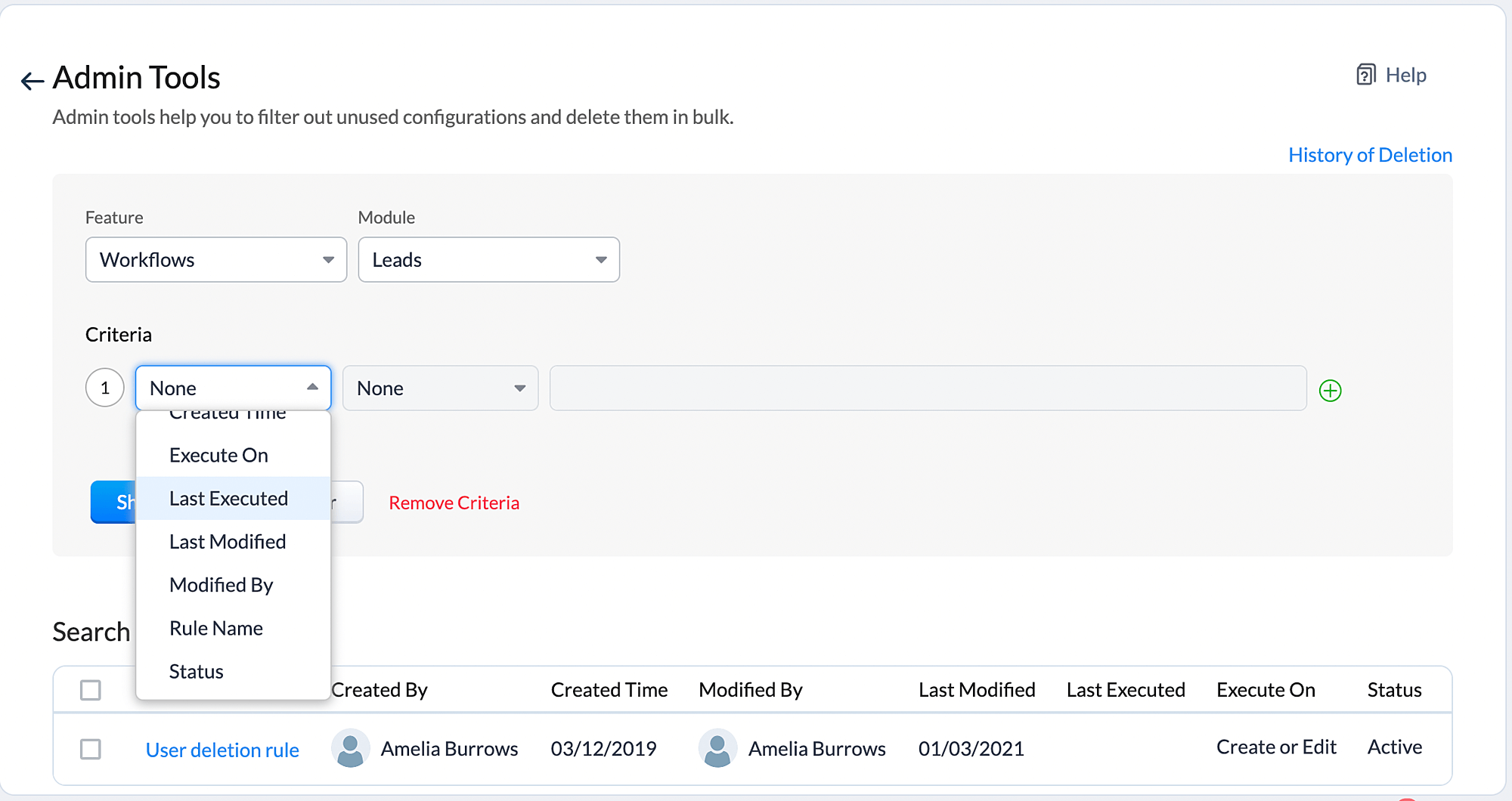Screen dimensions: 1512x801
Task: Check the User deletion rule row checkbox
Action: tap(91, 749)
